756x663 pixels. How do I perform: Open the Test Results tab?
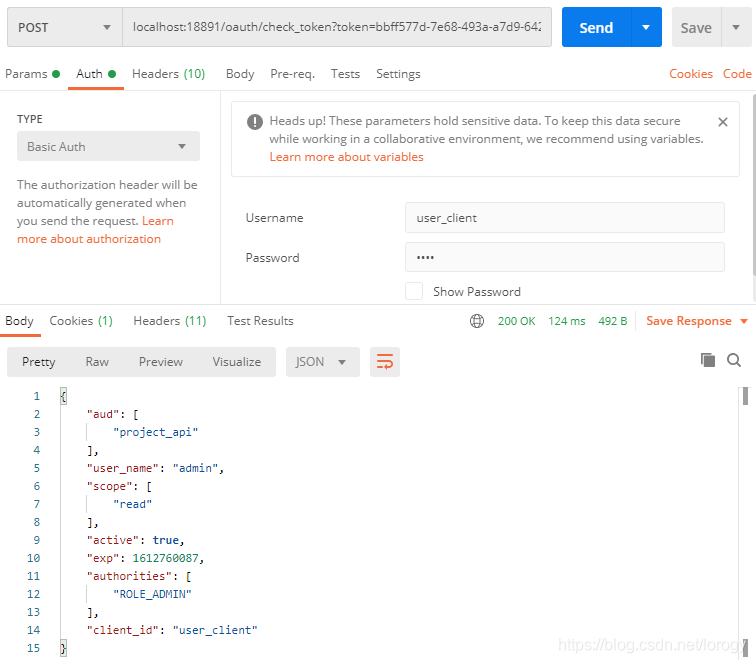click(x=260, y=321)
